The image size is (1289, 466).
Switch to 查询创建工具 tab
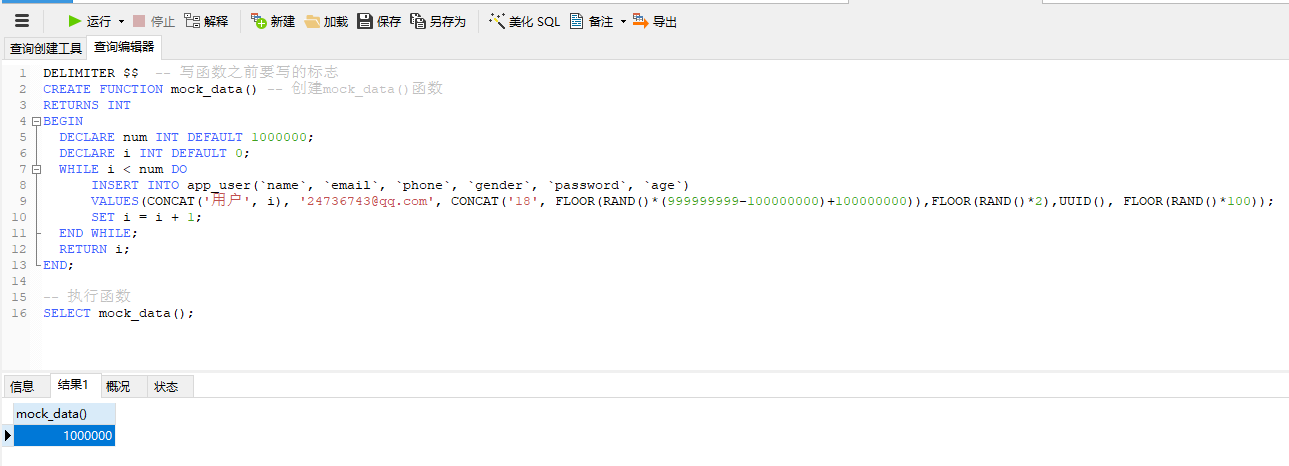point(45,48)
